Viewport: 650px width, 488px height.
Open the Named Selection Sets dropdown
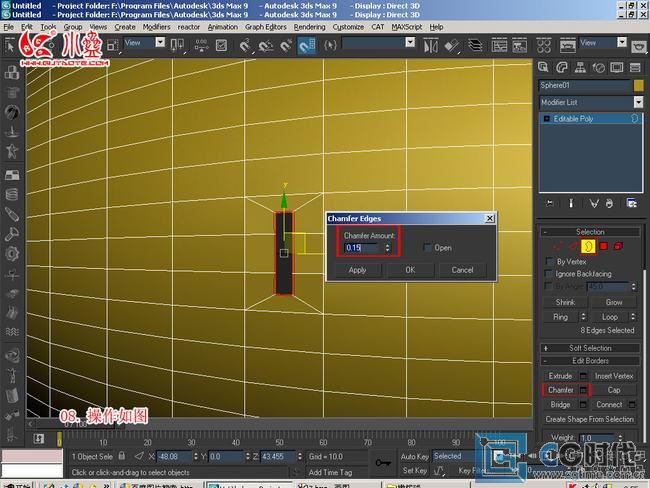tap(410, 42)
